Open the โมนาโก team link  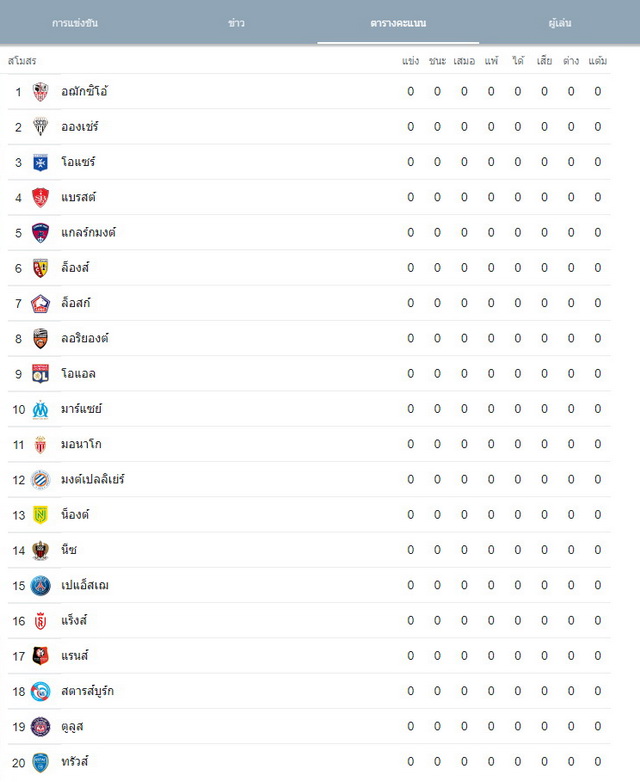81,444
